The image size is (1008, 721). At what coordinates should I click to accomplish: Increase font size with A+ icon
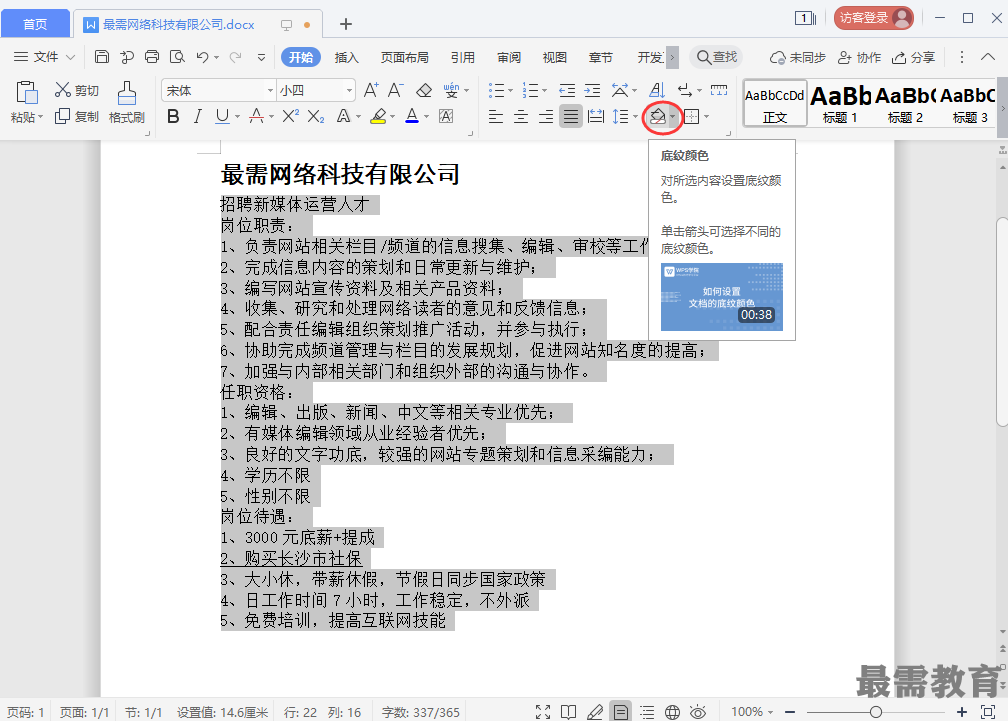click(x=371, y=90)
